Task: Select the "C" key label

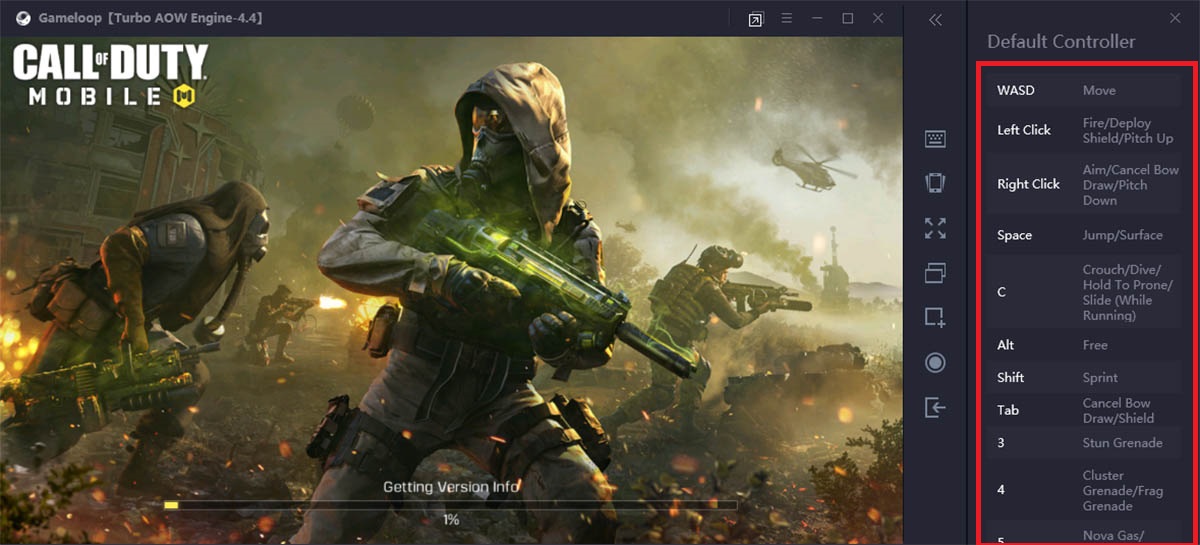Action: (1001, 292)
